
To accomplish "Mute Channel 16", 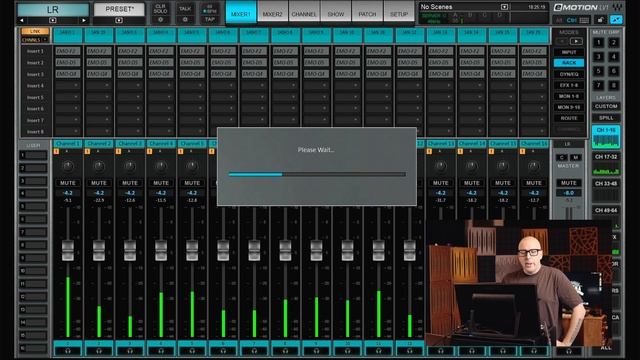I will 533,183.
